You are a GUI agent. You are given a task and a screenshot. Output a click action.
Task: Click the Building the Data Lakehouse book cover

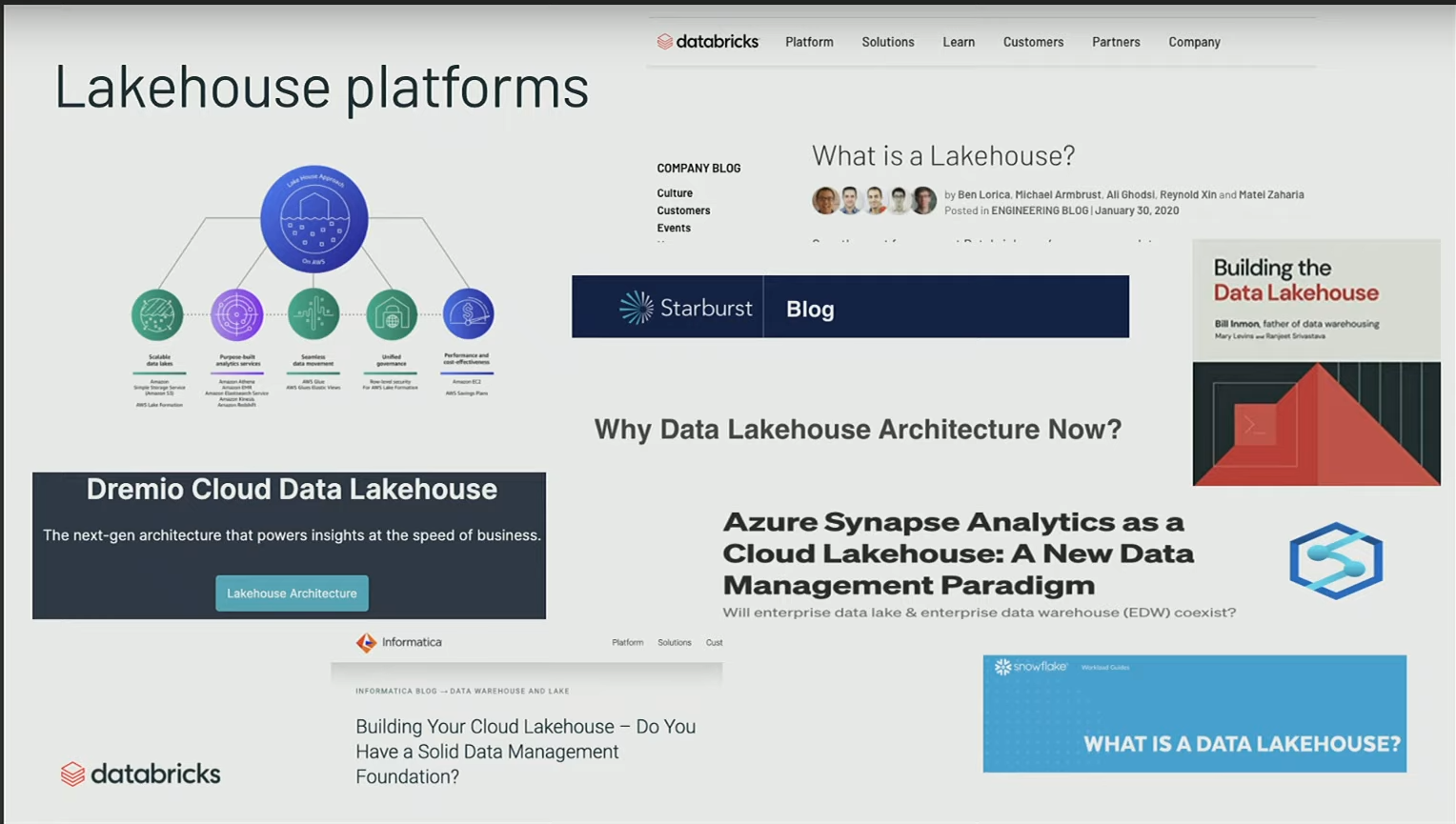[x=1316, y=362]
